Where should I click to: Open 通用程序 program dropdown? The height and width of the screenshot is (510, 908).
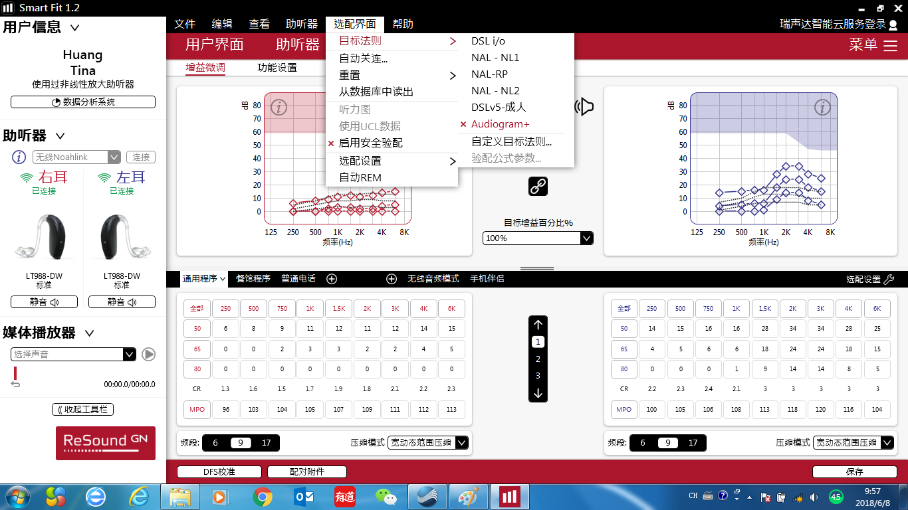[204, 279]
